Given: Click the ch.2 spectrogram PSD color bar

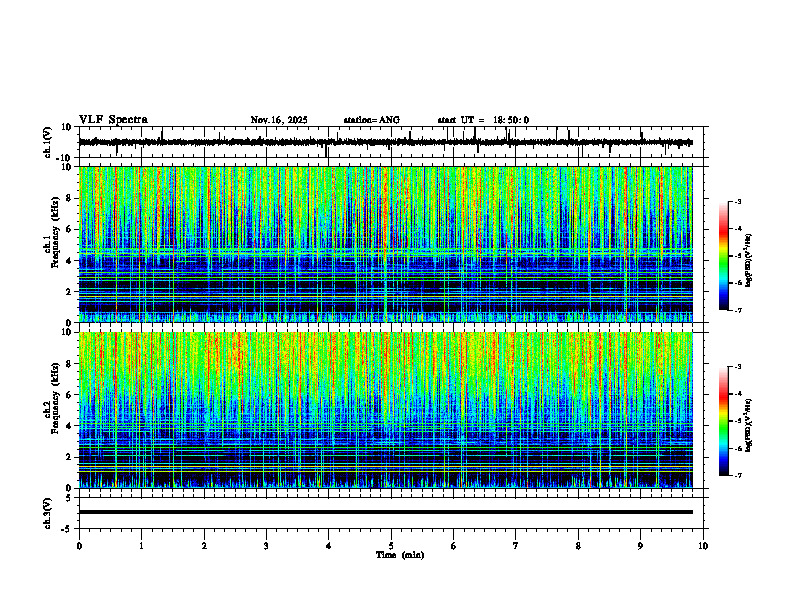Looking at the screenshot, I should (723, 421).
